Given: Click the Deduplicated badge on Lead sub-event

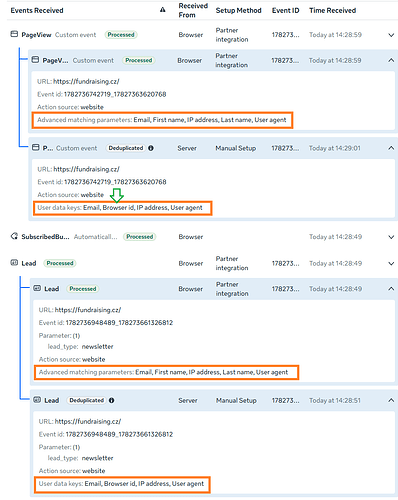Looking at the screenshot, I should (x=87, y=400).
